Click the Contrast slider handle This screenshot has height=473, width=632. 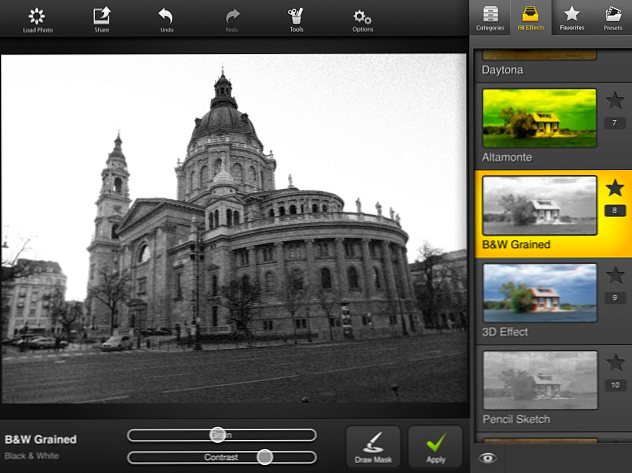tap(265, 457)
